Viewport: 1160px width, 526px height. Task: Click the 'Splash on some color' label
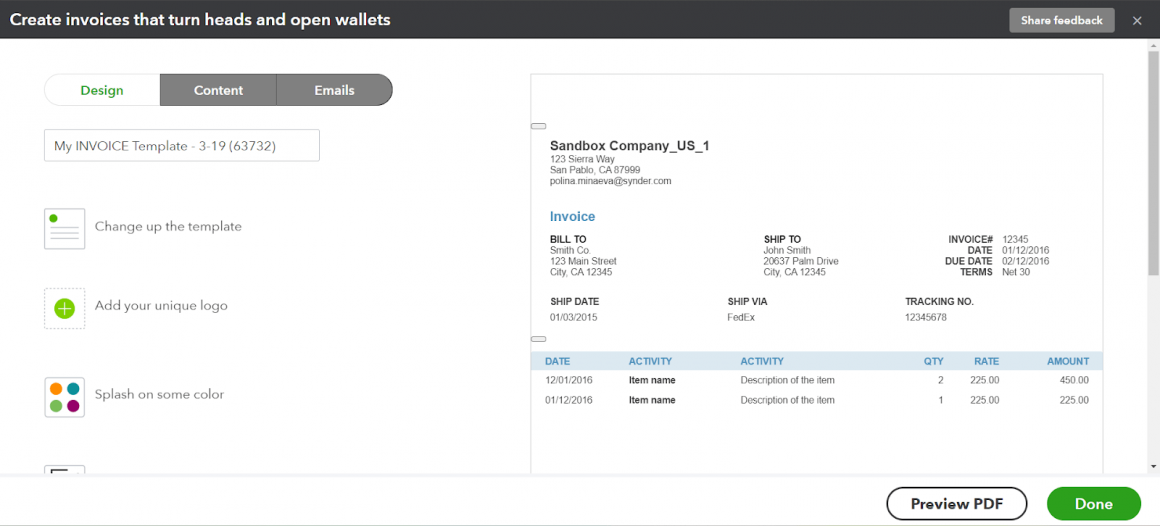(159, 395)
